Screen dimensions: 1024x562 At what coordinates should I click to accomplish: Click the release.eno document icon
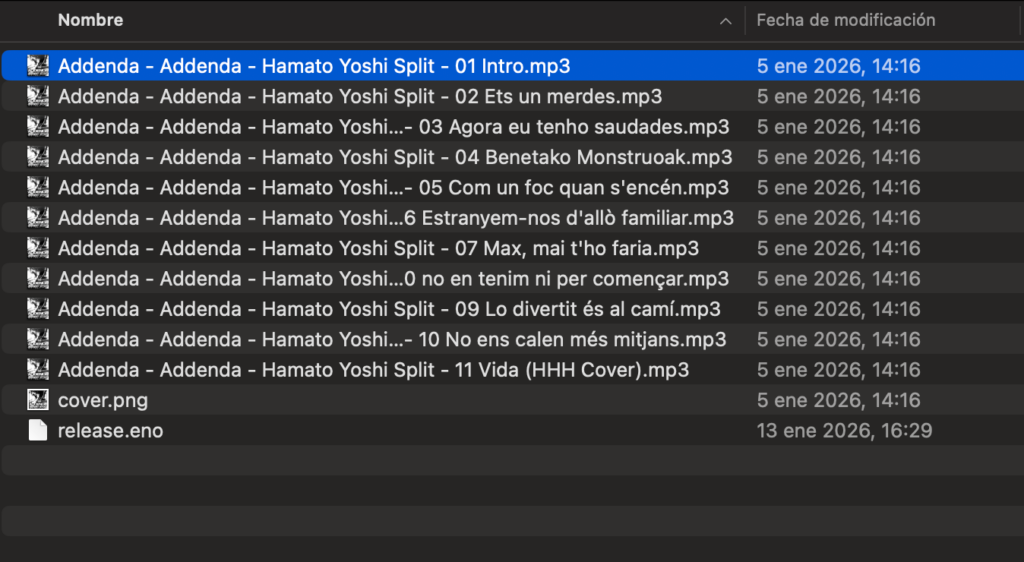coord(38,431)
